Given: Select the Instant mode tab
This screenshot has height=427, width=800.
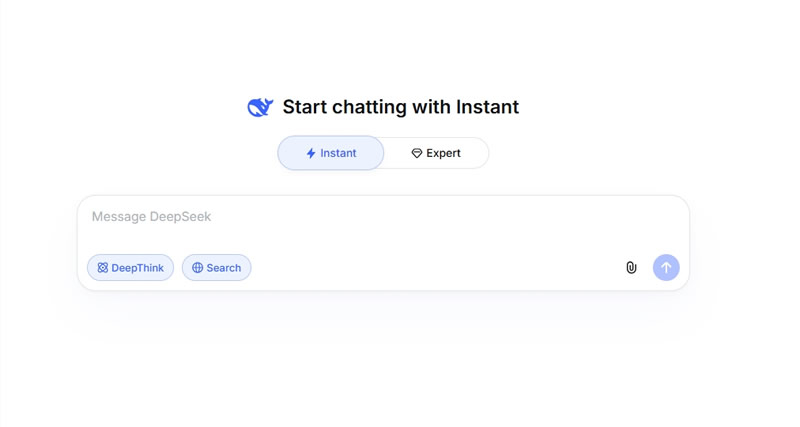Looking at the screenshot, I should point(331,153).
